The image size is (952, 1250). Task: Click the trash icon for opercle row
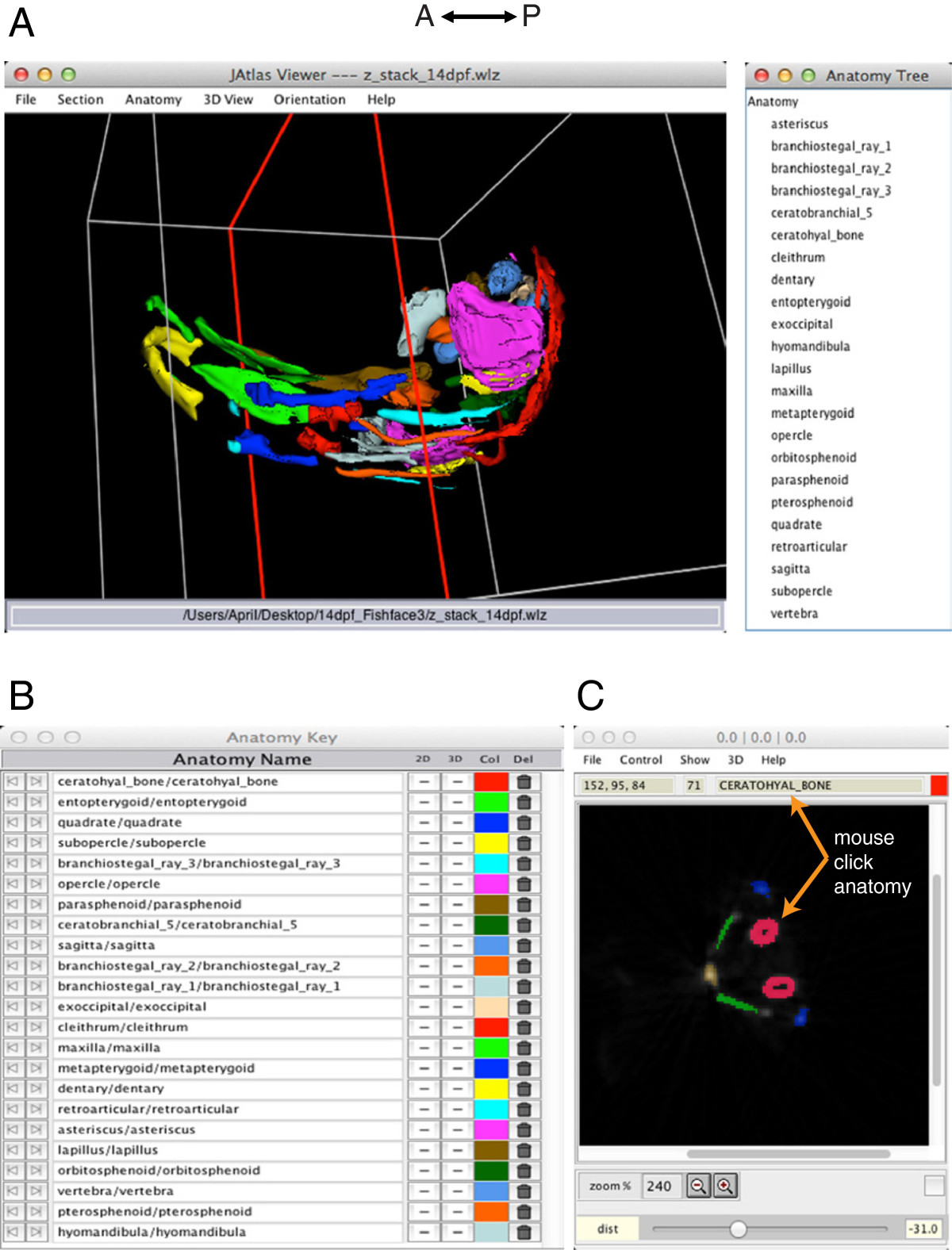(524, 884)
